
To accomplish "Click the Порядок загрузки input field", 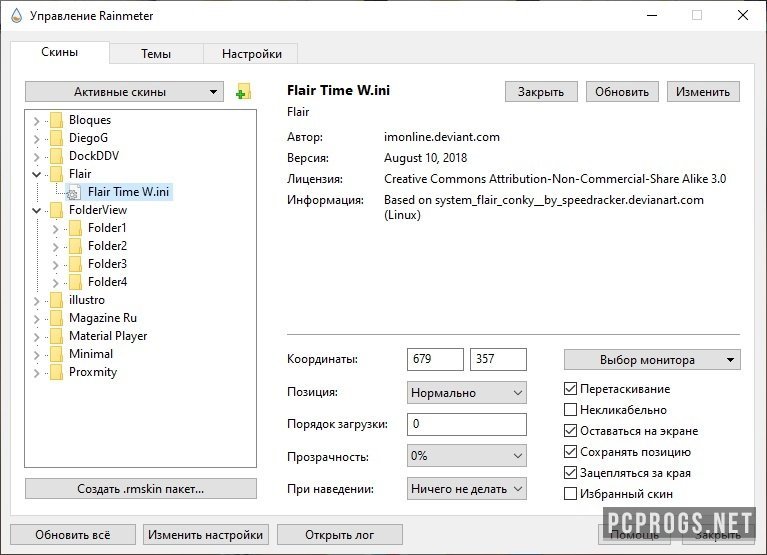I will 467,424.
